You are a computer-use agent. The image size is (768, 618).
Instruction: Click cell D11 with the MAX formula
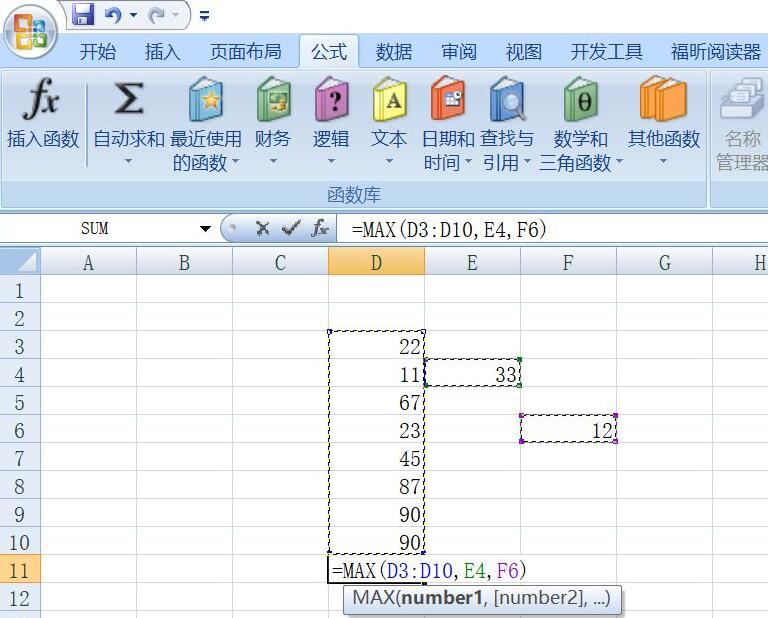(x=376, y=570)
